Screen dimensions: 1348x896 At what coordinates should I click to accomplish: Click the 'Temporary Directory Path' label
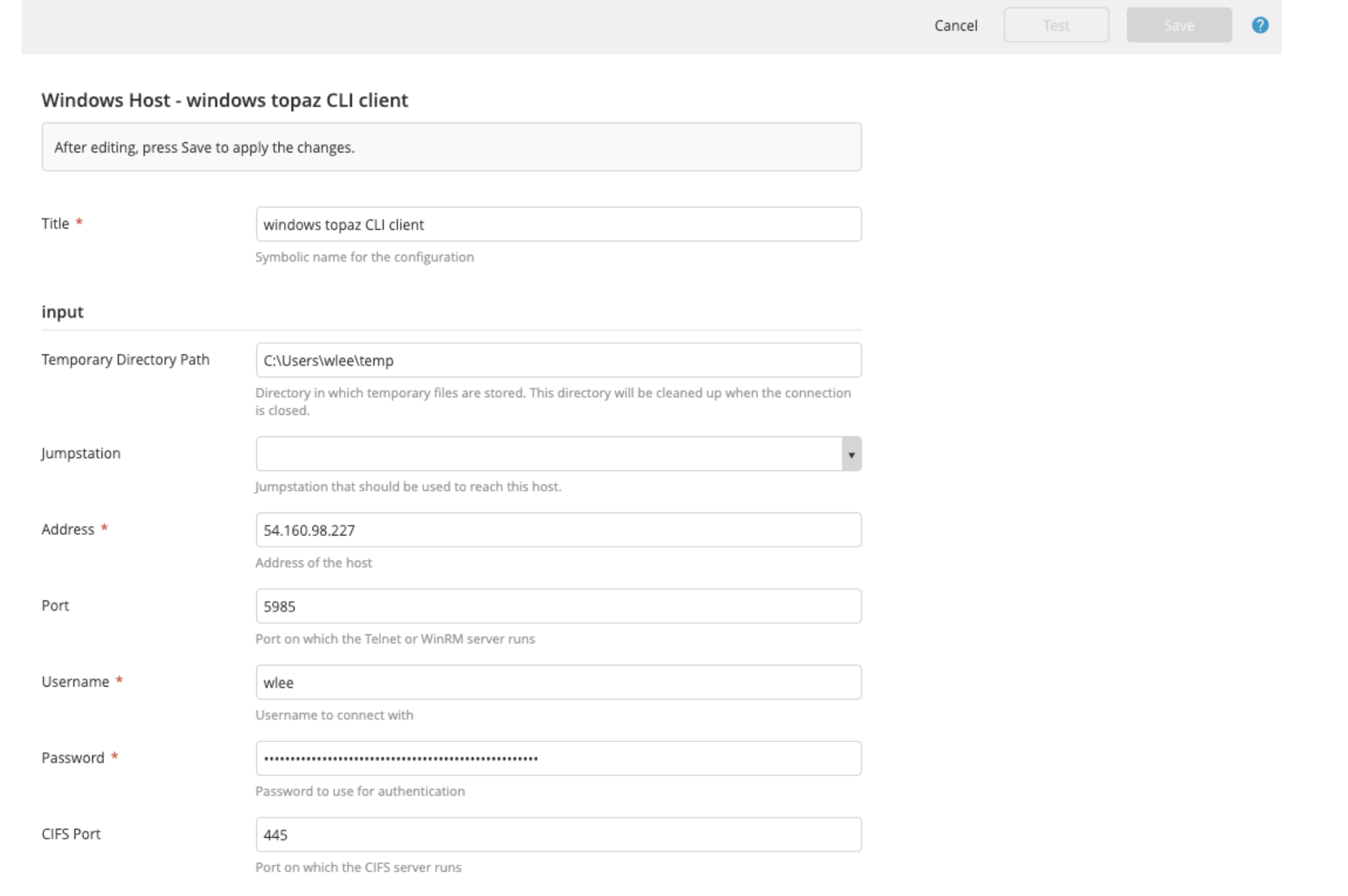pos(125,360)
